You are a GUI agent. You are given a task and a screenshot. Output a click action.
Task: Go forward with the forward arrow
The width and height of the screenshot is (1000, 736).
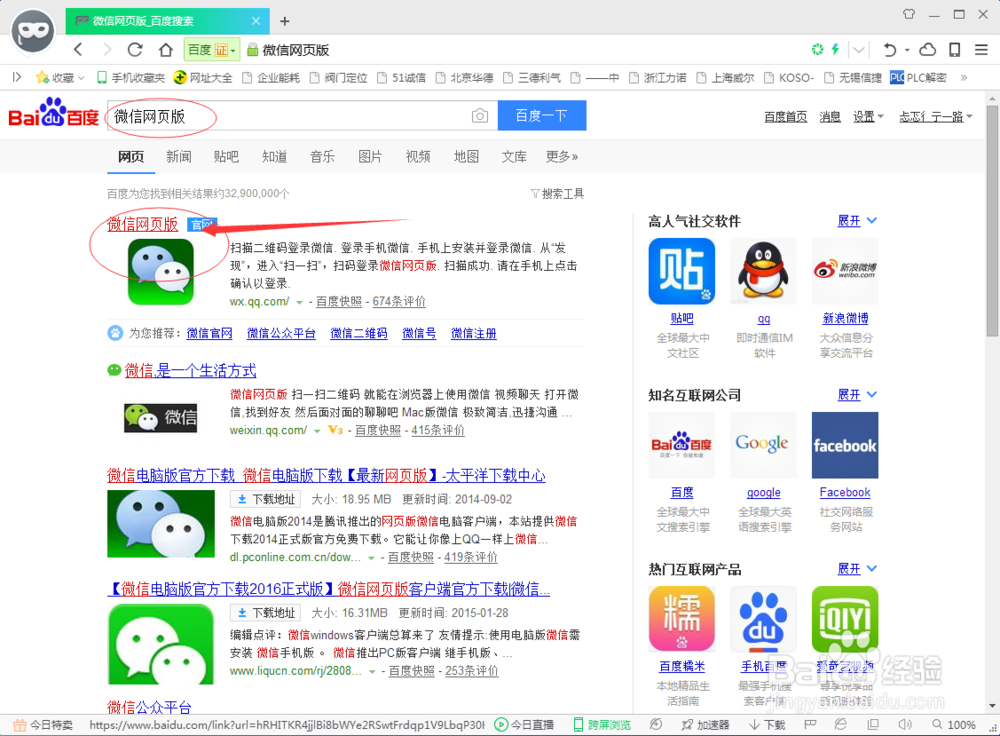pyautogui.click(x=107, y=50)
